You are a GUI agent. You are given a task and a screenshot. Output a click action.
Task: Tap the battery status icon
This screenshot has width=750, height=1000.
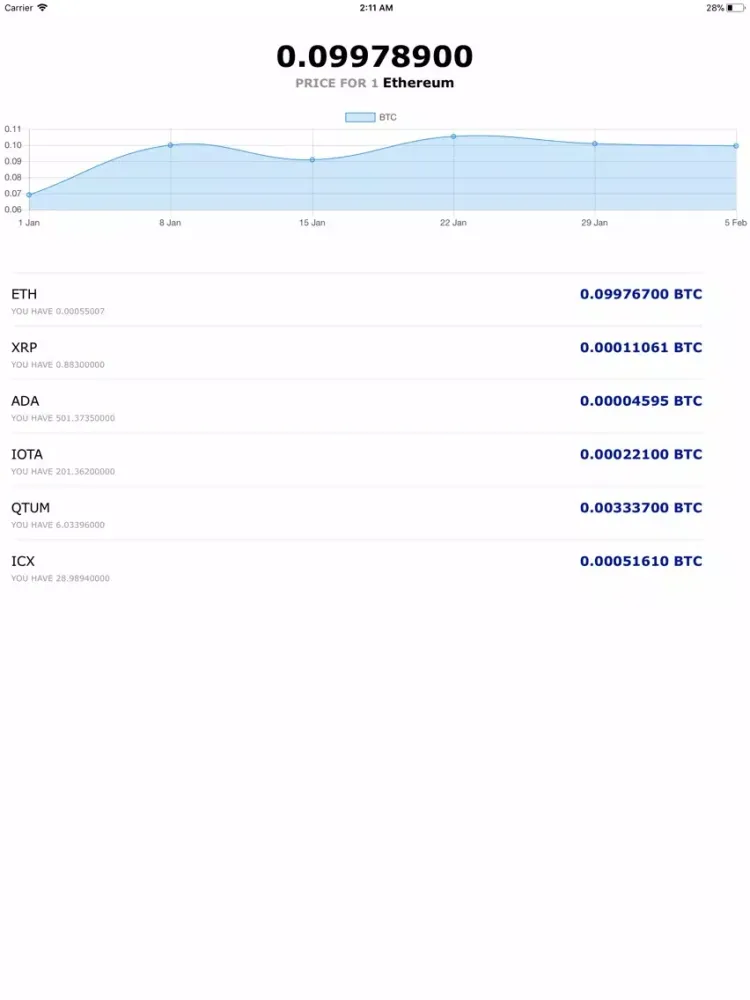point(735,8)
